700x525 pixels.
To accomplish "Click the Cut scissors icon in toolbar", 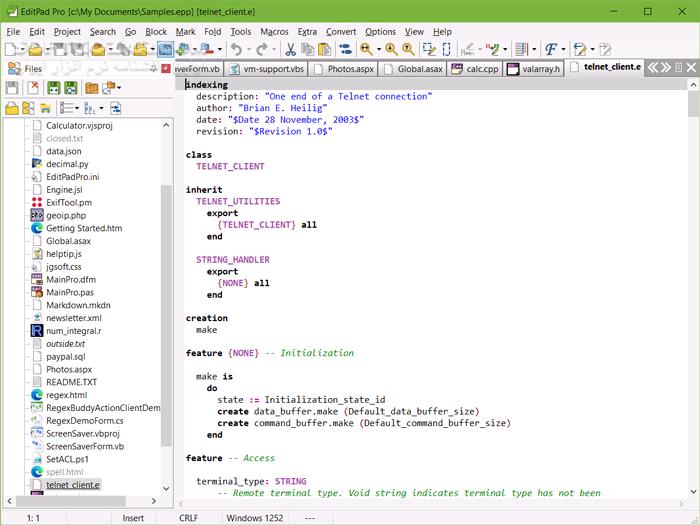I will pyautogui.click(x=290, y=49).
